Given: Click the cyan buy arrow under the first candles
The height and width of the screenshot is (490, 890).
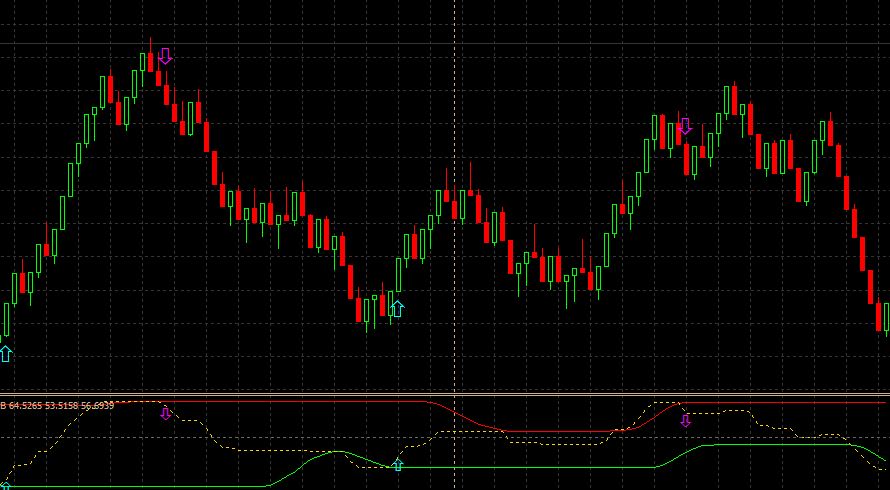Looking at the screenshot, I should point(6,354).
